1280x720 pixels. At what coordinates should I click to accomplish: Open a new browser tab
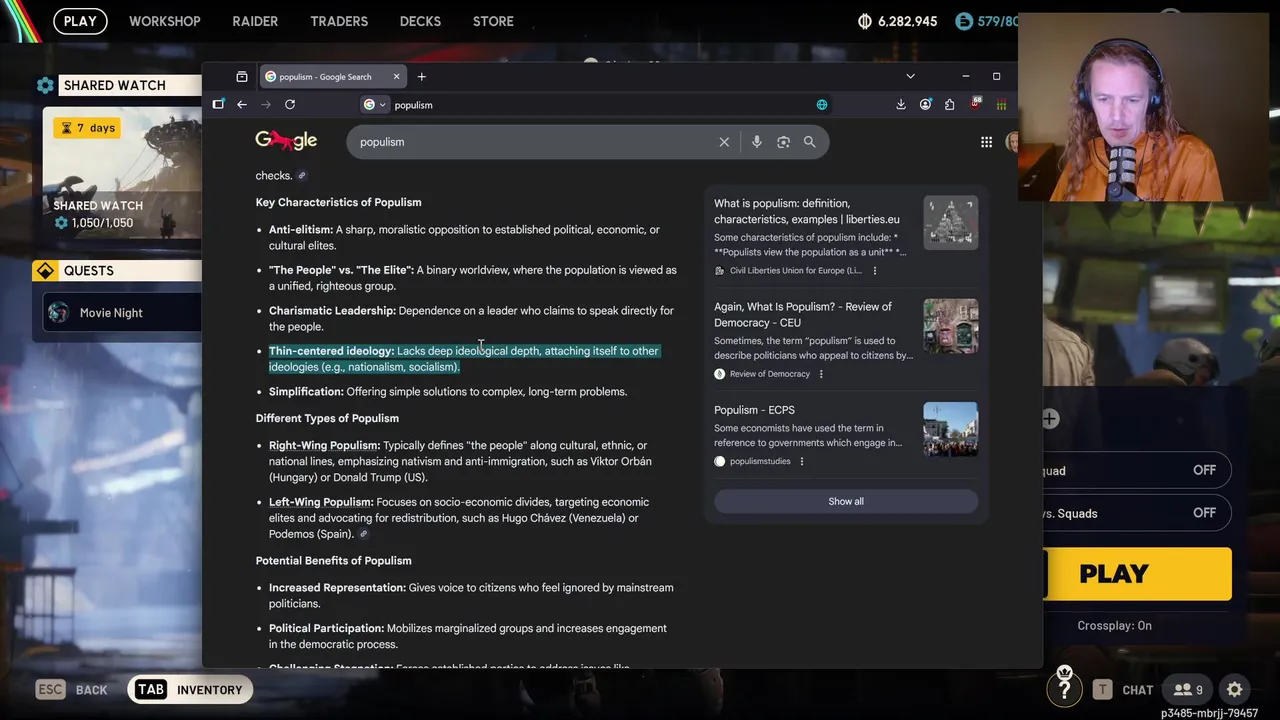[422, 77]
